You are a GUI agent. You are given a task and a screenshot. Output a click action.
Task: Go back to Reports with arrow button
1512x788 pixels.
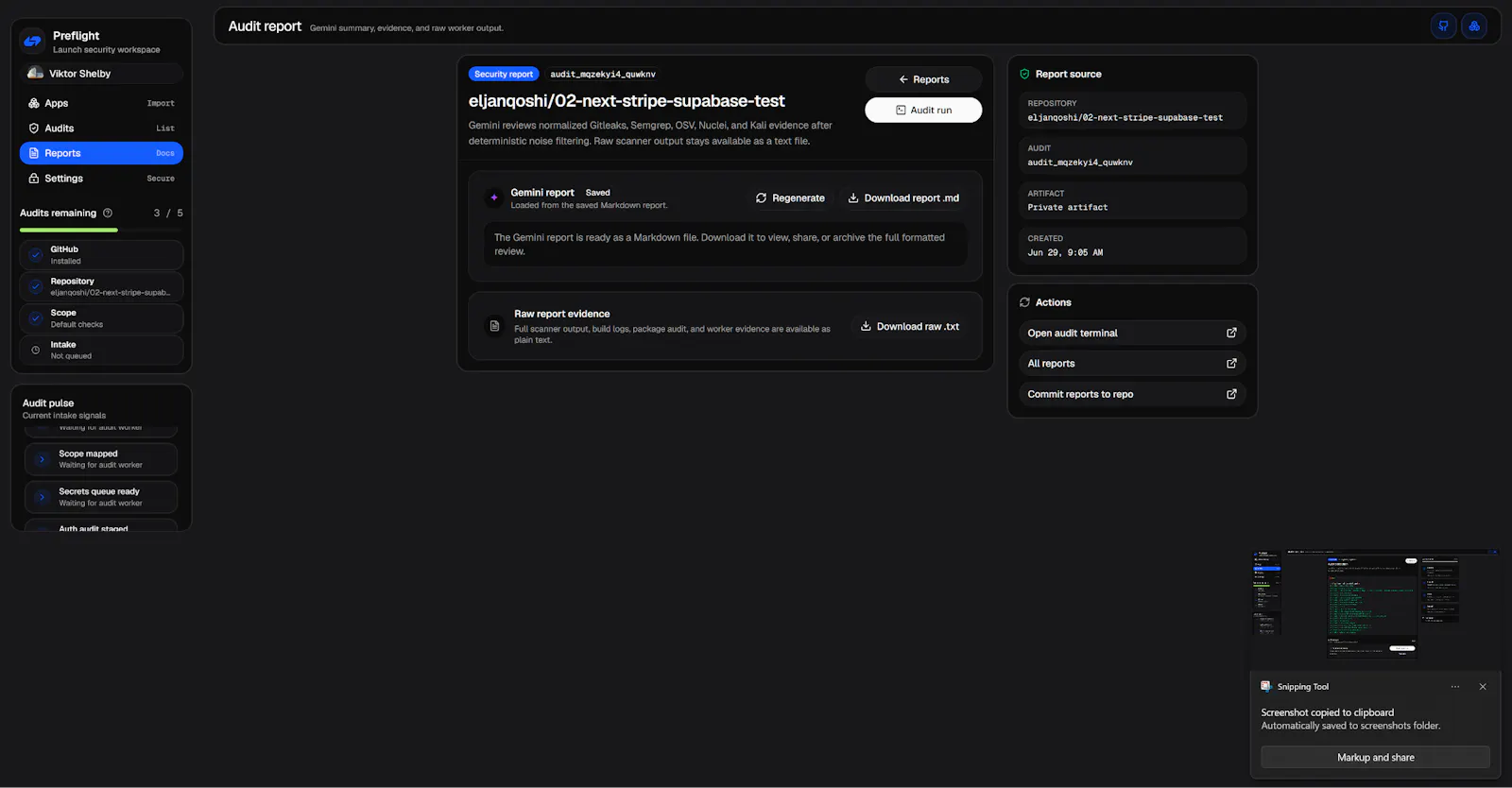point(923,79)
